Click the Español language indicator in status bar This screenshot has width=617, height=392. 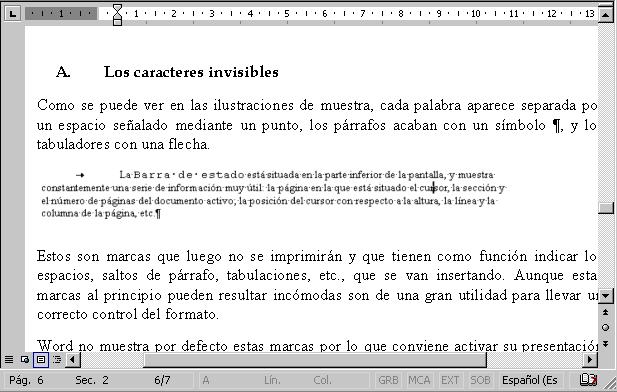pos(529,380)
